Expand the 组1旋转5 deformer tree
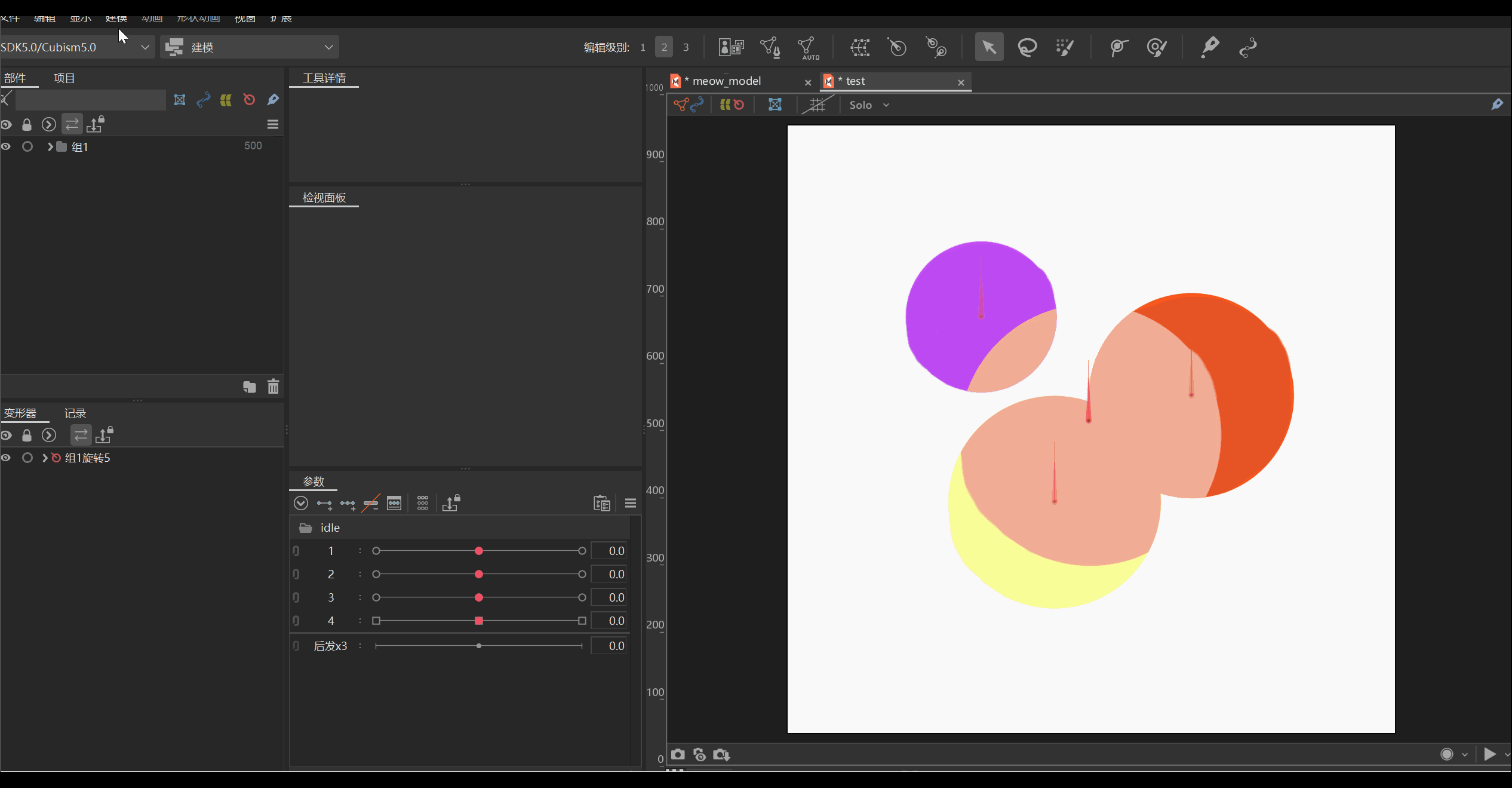This screenshot has width=1512, height=788. tap(45, 458)
